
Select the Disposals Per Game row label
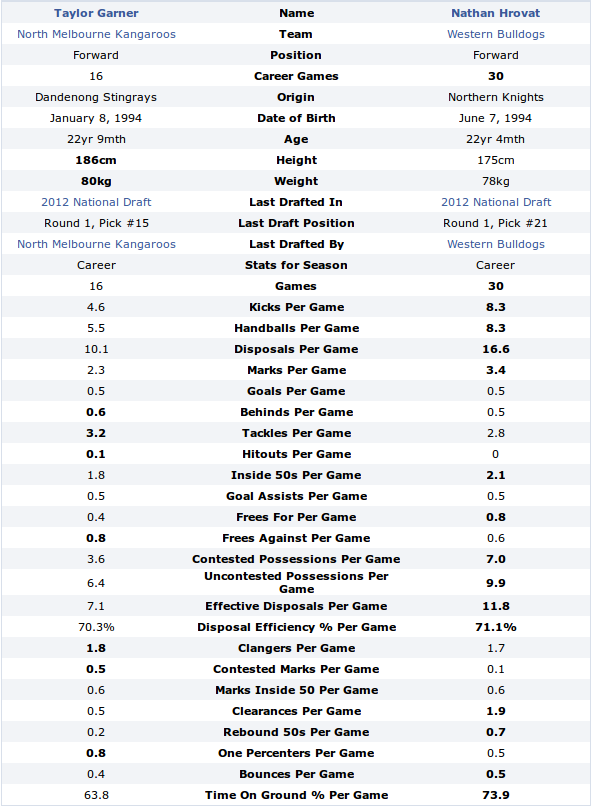tap(296, 349)
